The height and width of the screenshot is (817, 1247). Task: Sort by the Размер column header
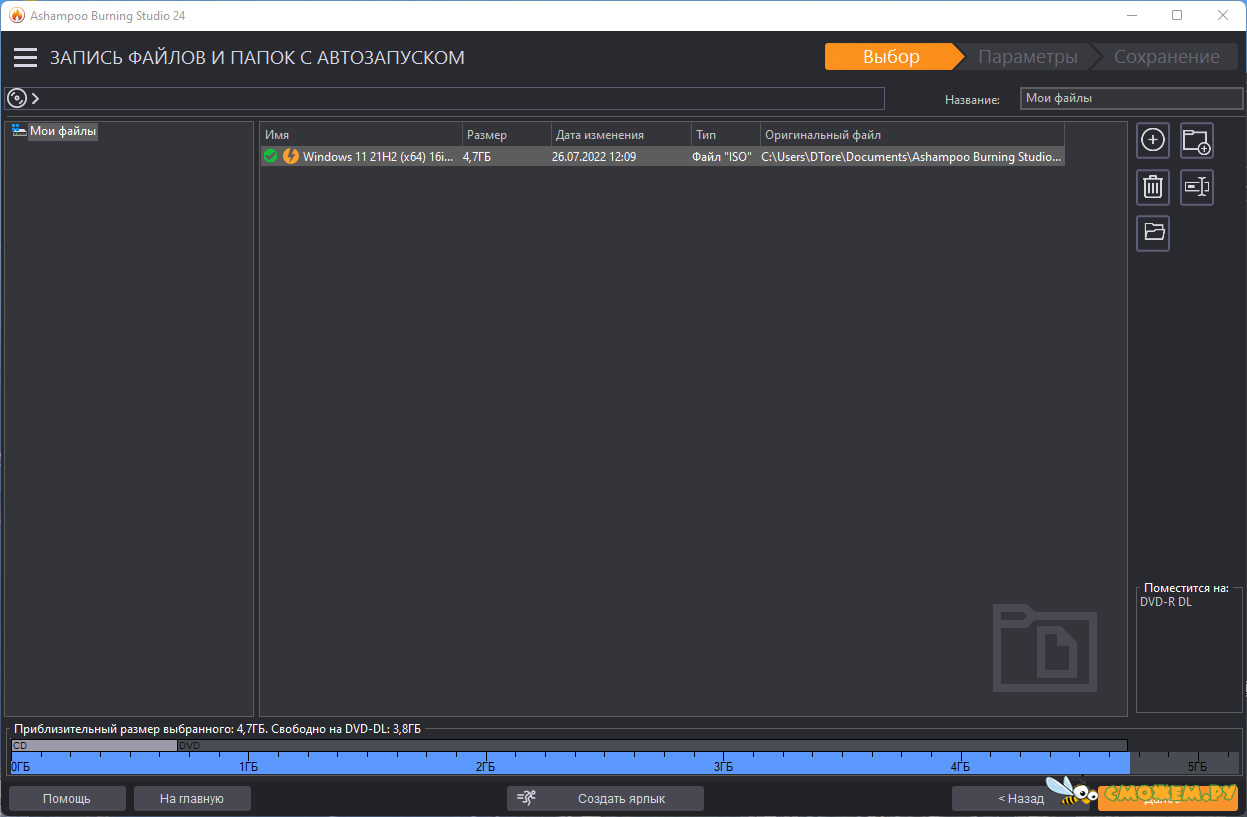(507, 135)
